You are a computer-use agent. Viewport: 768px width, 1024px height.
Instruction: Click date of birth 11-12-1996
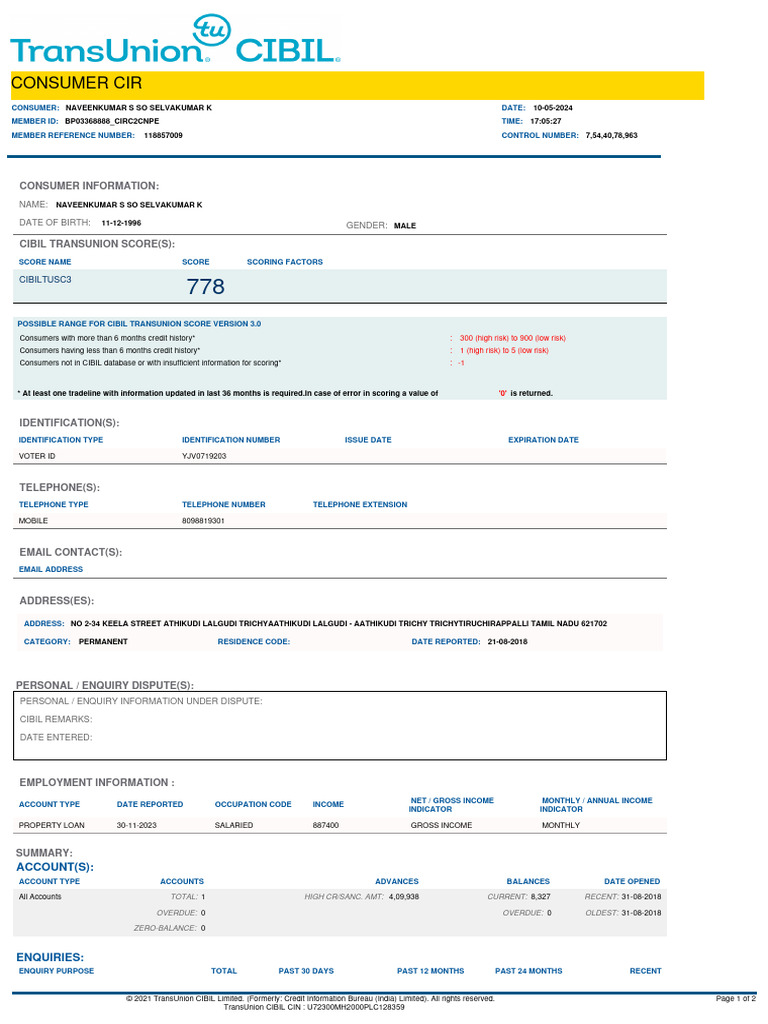point(121,223)
